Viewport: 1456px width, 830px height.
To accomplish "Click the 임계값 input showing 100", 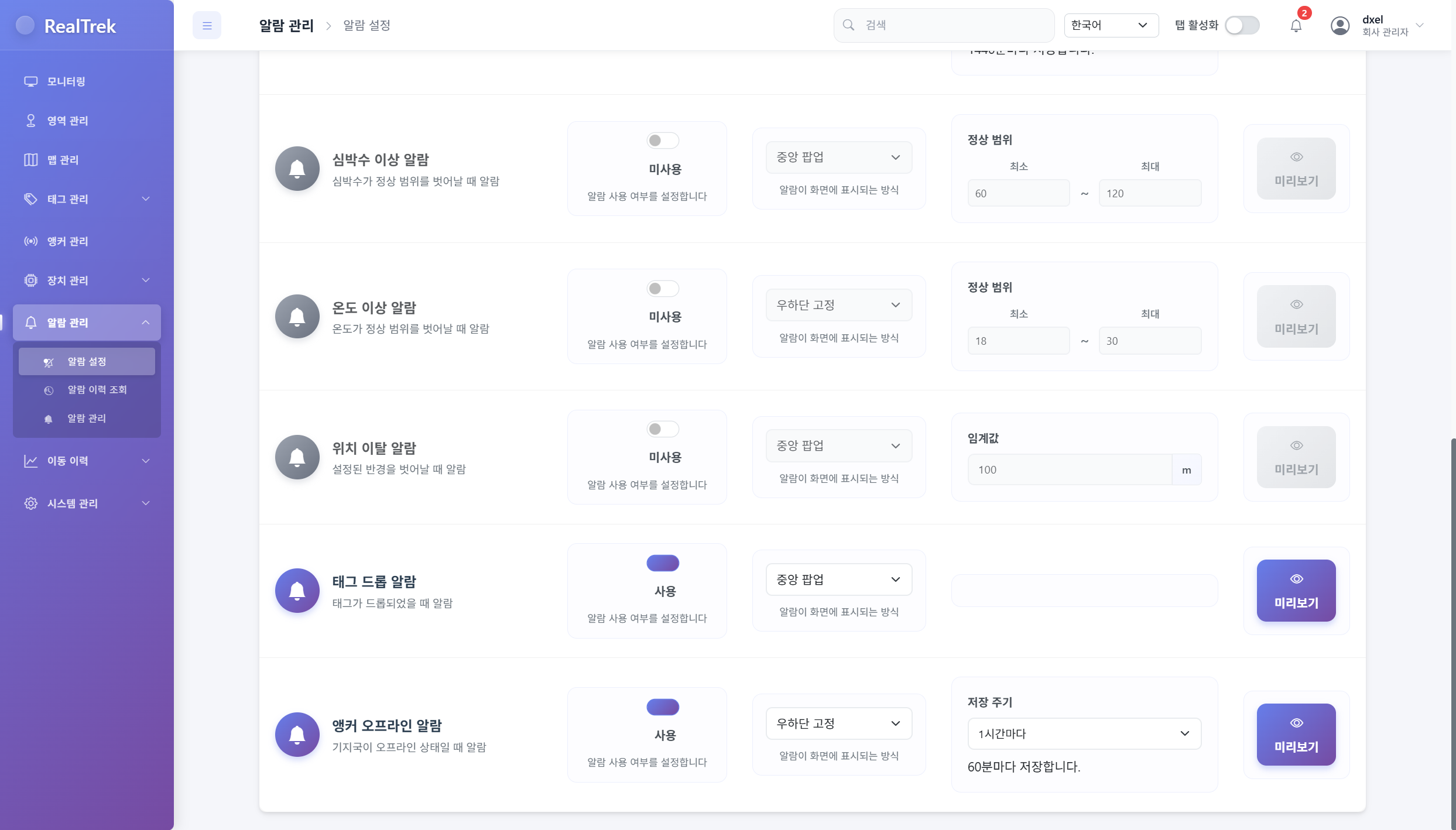I will pos(1069,469).
